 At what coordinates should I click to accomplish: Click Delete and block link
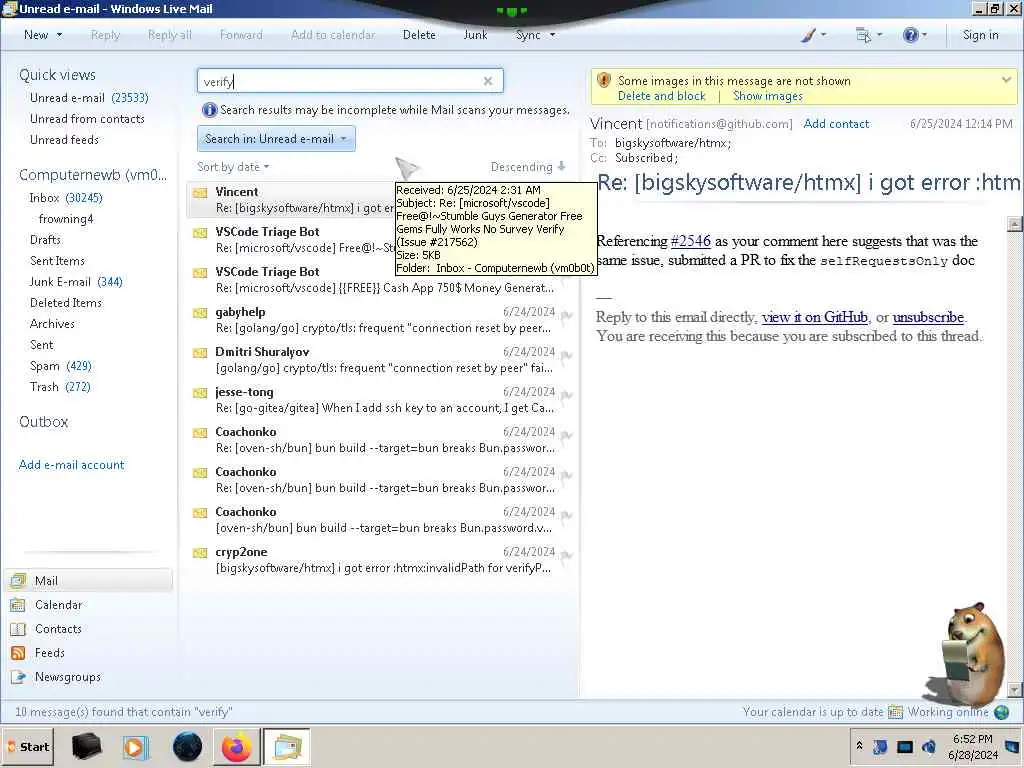tap(662, 96)
